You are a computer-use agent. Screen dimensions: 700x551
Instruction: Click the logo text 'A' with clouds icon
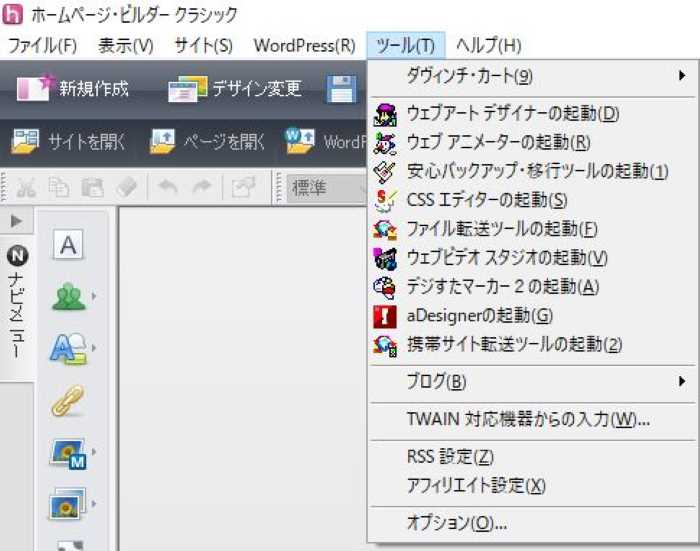68,348
